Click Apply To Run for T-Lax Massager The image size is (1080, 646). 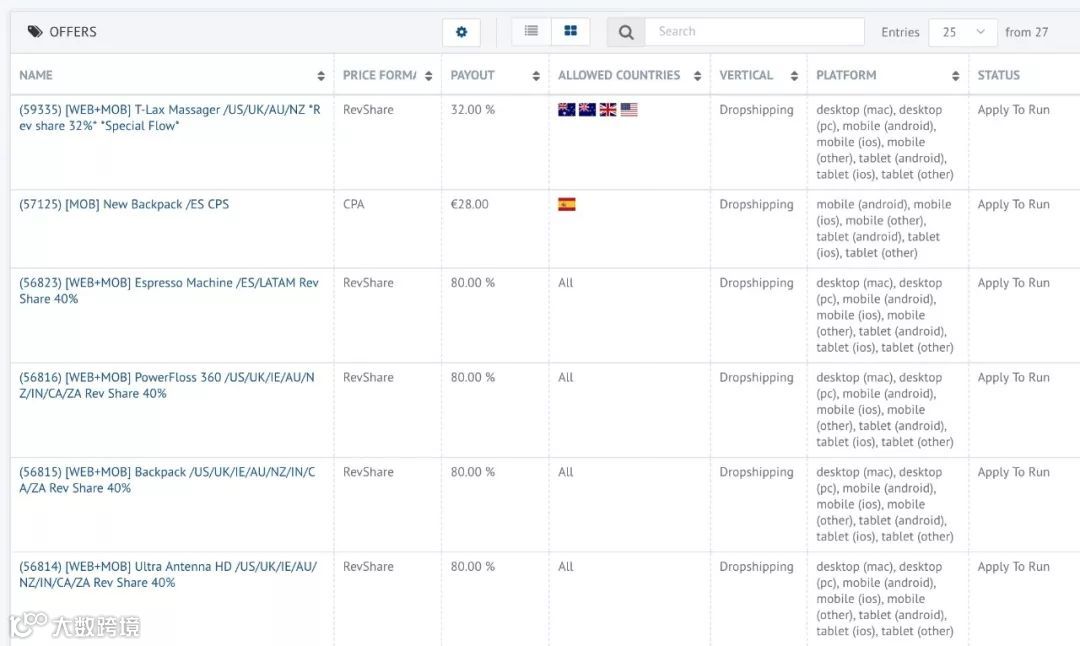coord(1013,110)
